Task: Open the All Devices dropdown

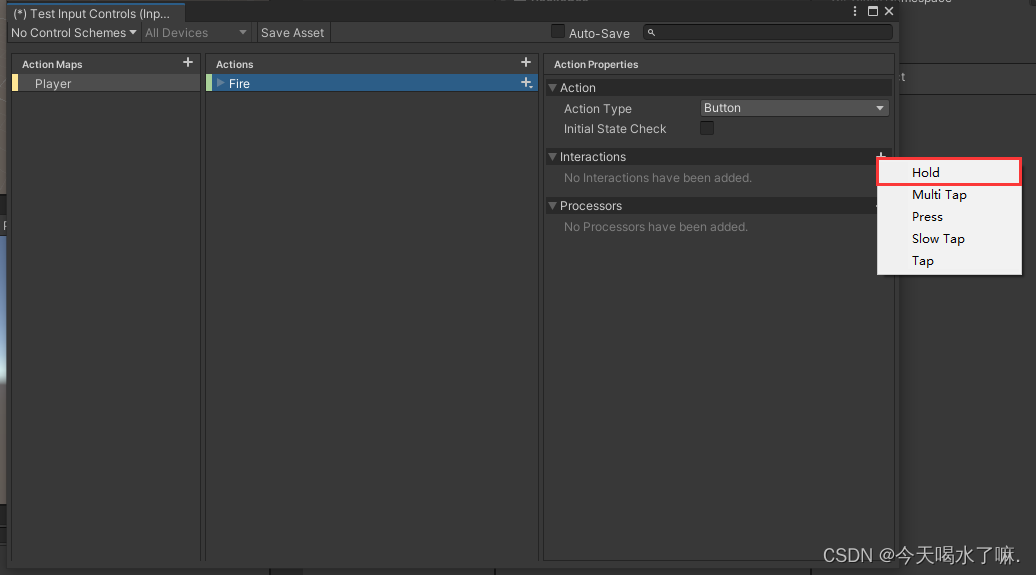Action: 196,32
